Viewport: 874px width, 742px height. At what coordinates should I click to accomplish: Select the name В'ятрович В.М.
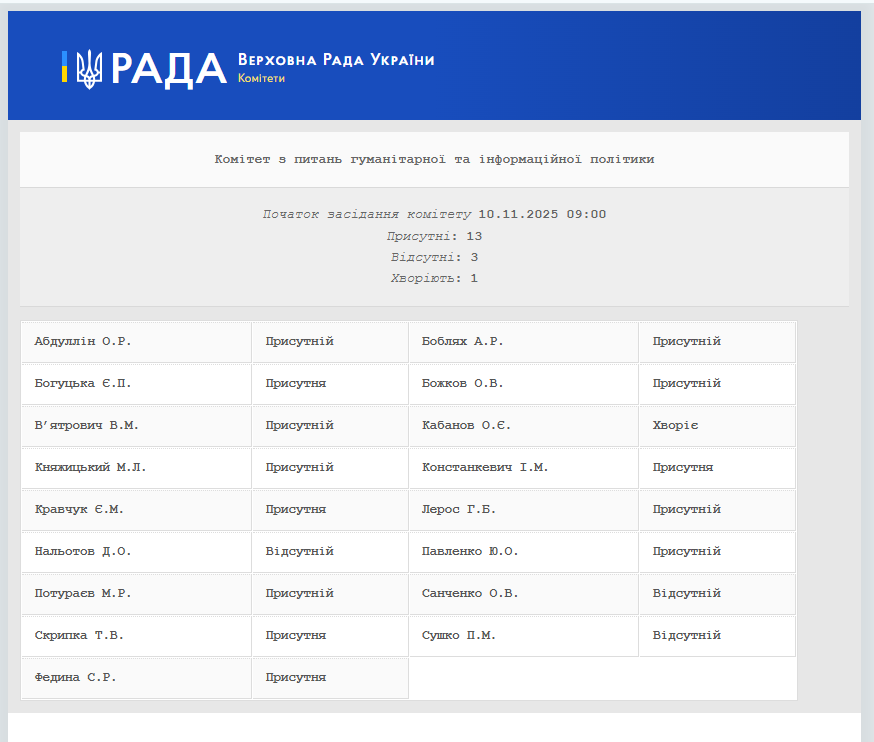(x=86, y=425)
